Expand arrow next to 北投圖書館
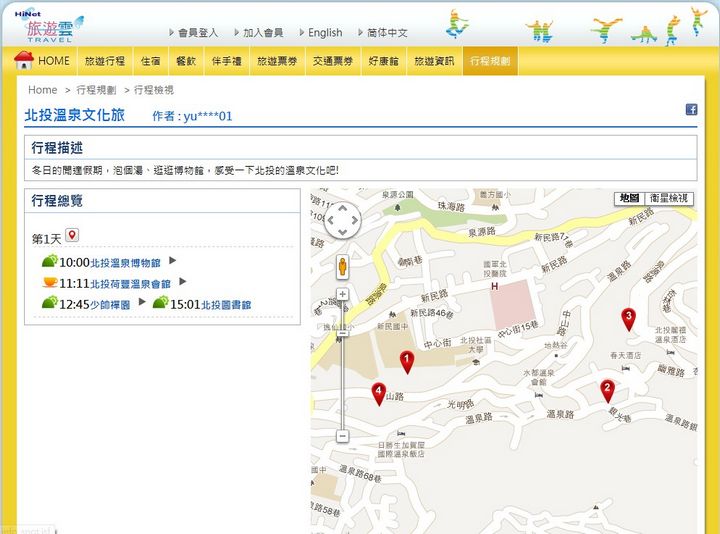720x534 pixels. 263,303
